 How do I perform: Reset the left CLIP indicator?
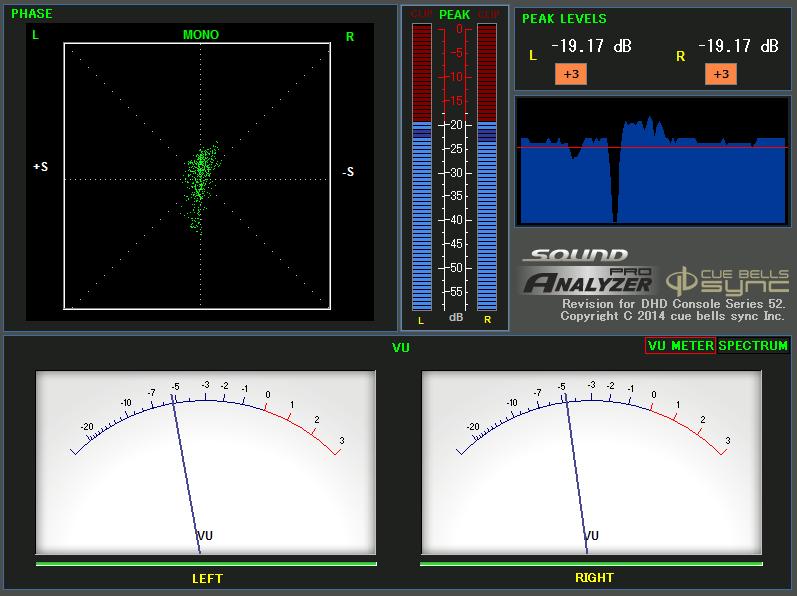[421, 14]
